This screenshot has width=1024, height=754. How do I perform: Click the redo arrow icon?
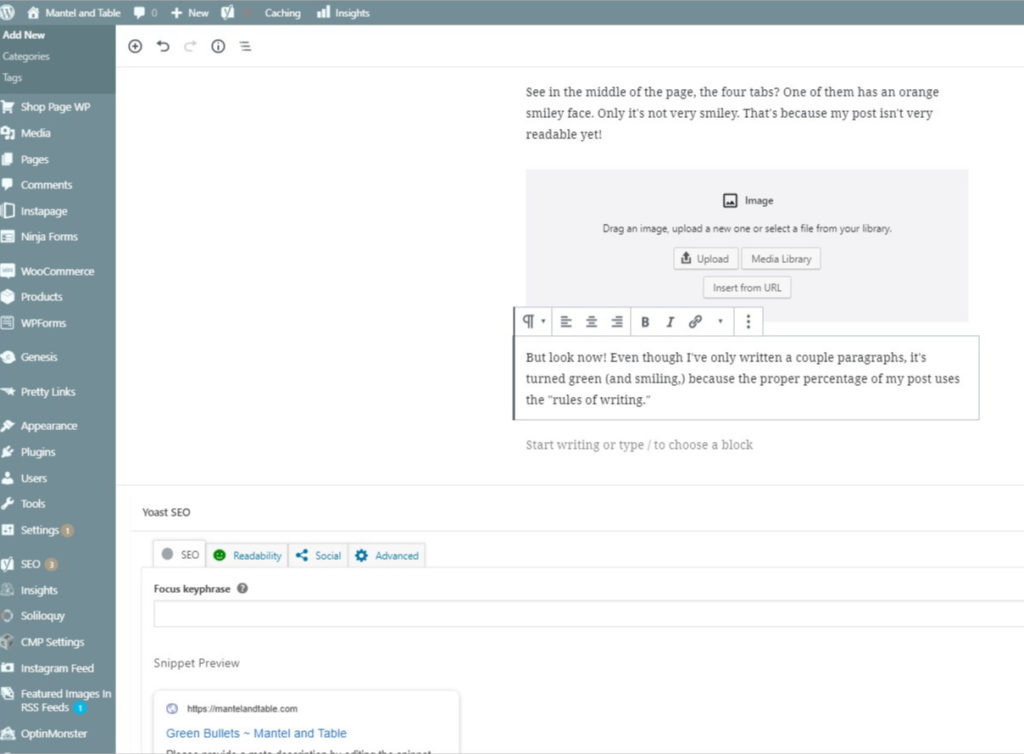click(190, 46)
